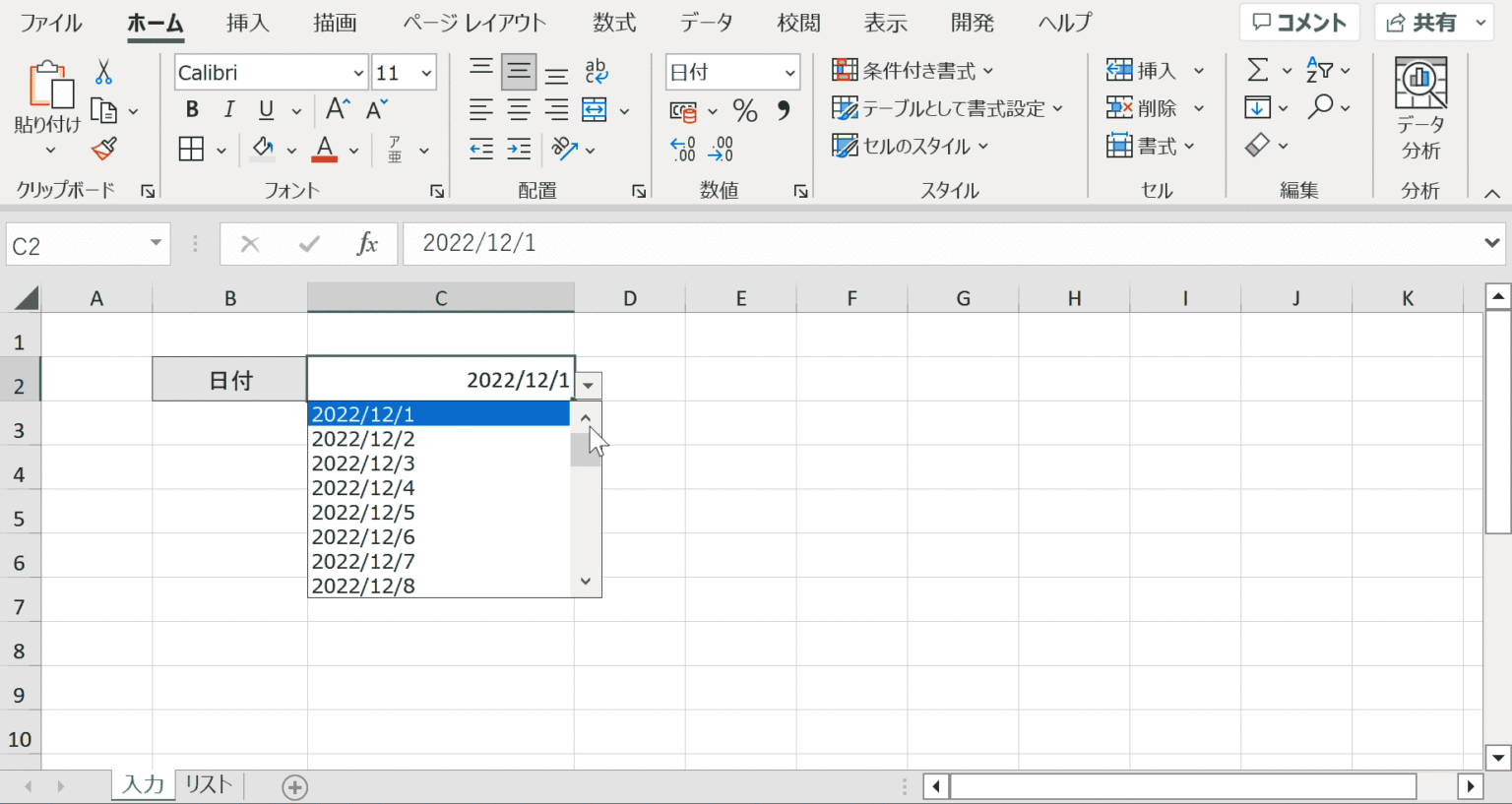Viewport: 1512px width, 804px height.
Task: Click the format painter brush icon
Action: click(x=103, y=150)
